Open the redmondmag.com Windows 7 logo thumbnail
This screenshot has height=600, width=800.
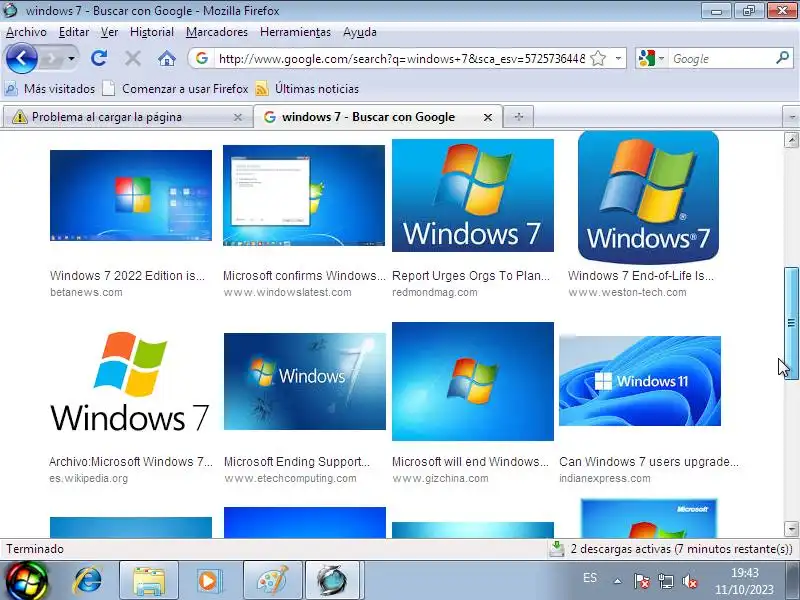pos(473,195)
